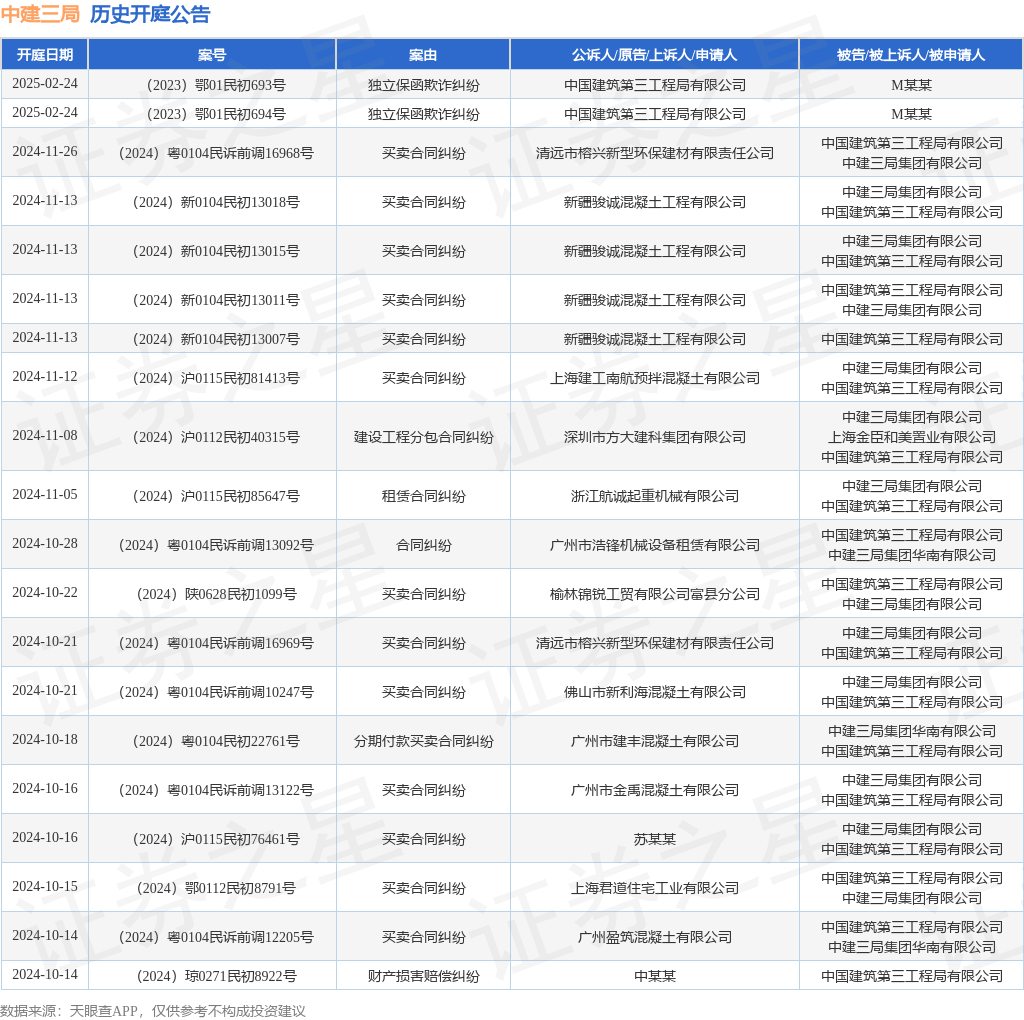Click plaintiff 佛山市新利海混凝土有限公司

click(x=654, y=692)
